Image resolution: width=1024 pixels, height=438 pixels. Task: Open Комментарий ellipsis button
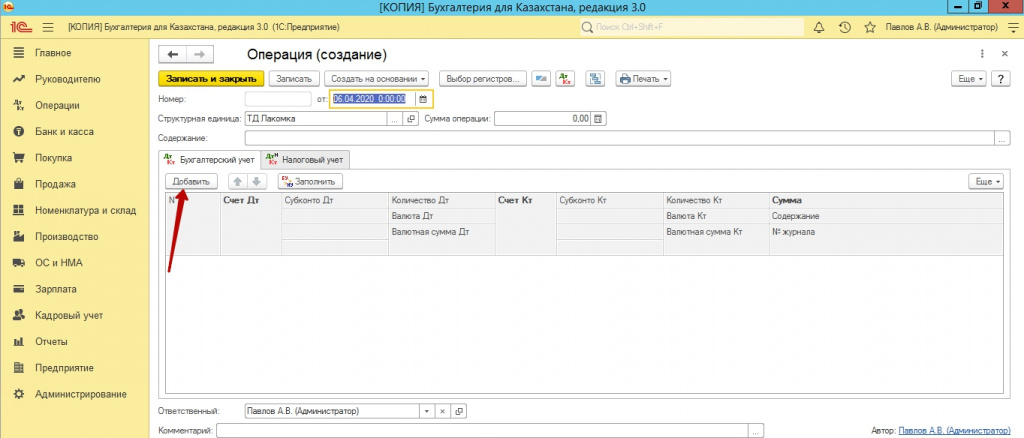[756, 431]
